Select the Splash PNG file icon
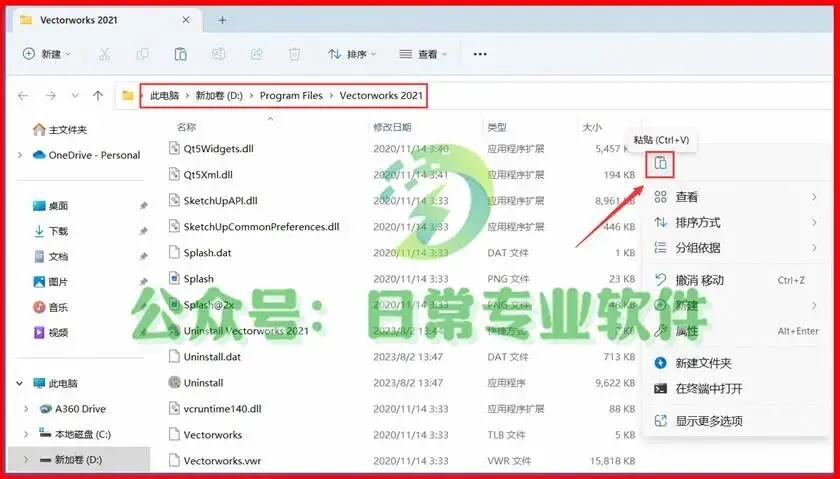 click(174, 279)
